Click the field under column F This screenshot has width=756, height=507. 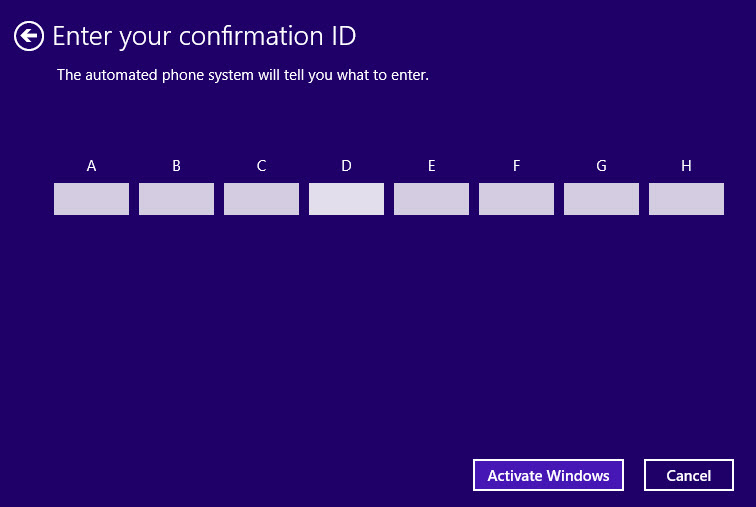516,199
